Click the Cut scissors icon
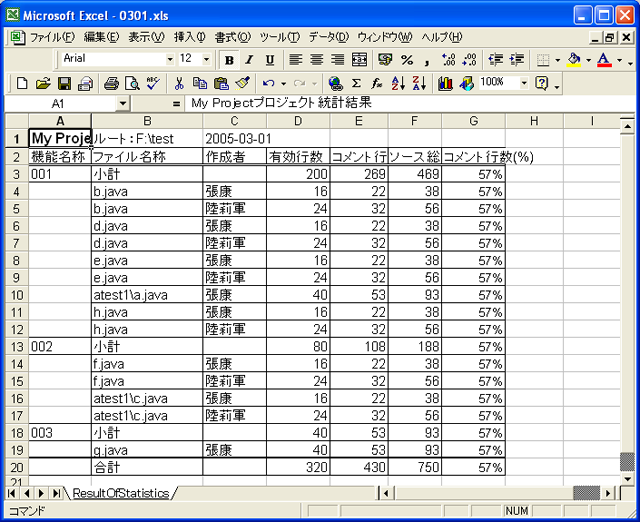This screenshot has width=640, height=522. tap(179, 83)
